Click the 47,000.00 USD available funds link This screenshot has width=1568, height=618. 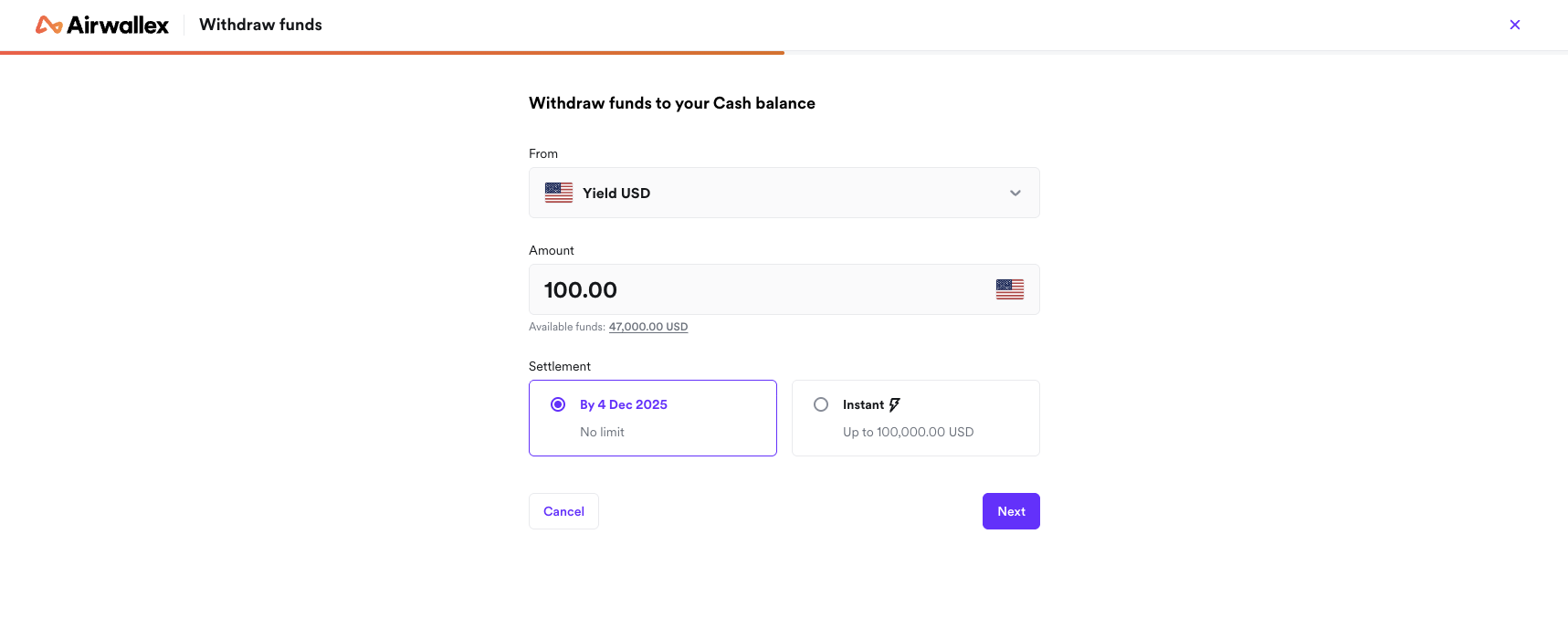point(648,327)
